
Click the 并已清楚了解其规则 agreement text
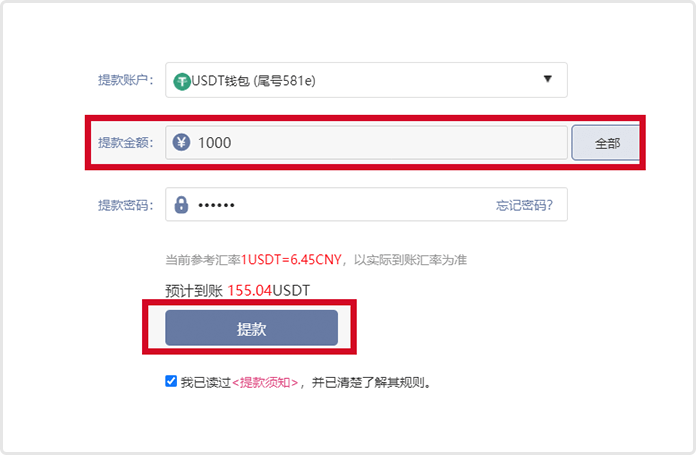[x=371, y=382]
